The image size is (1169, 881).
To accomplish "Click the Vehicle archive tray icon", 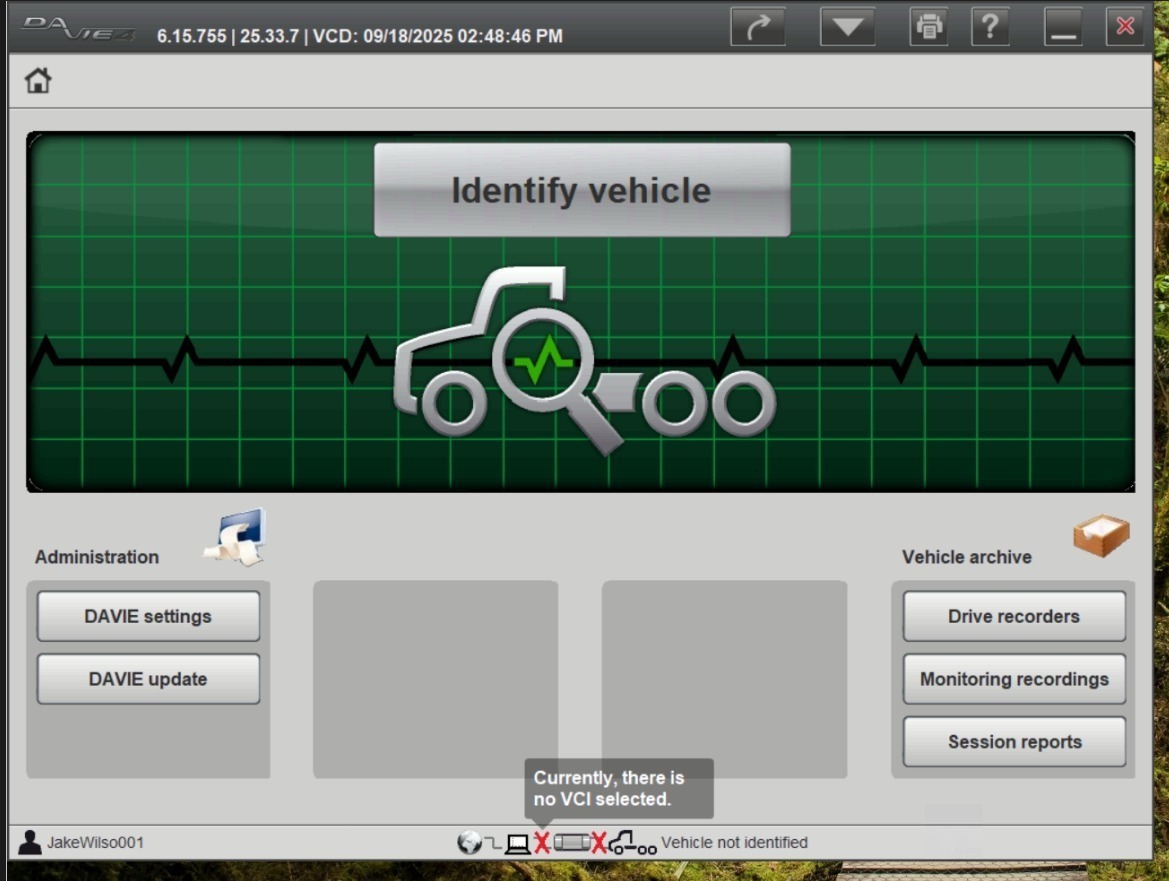I will [x=1101, y=537].
